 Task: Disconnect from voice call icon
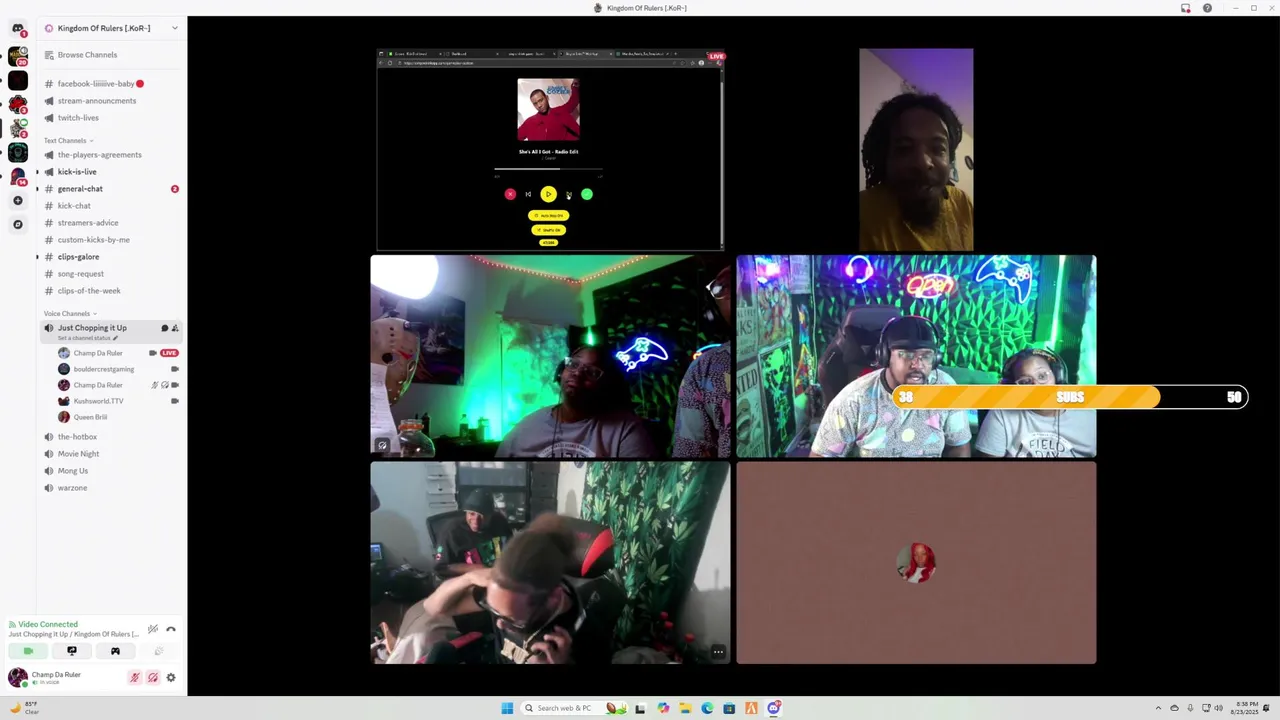[x=171, y=629]
